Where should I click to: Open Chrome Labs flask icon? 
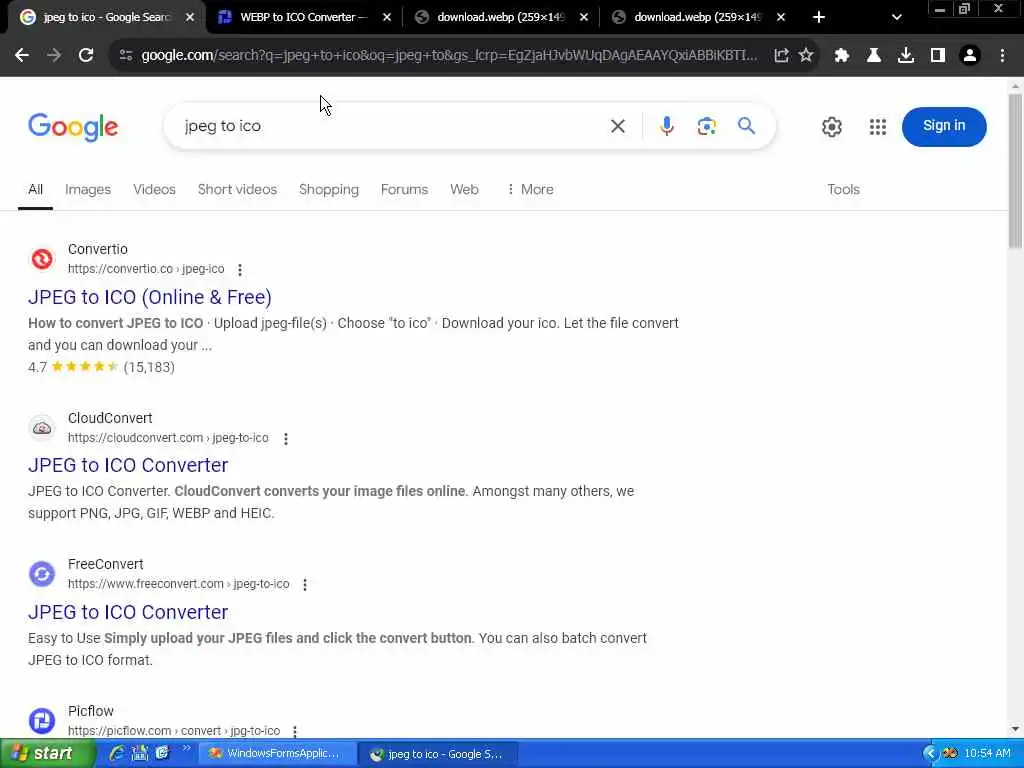[874, 56]
